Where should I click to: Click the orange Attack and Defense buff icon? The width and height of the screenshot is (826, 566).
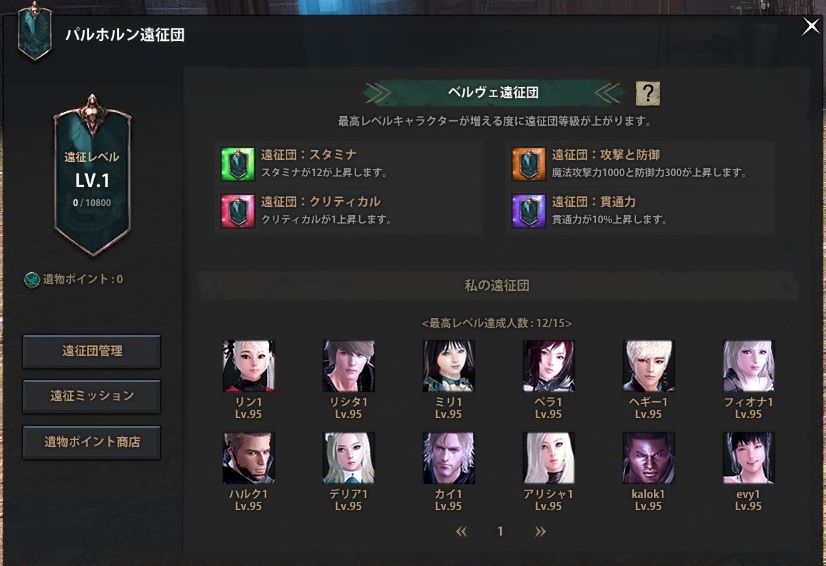pyautogui.click(x=528, y=164)
